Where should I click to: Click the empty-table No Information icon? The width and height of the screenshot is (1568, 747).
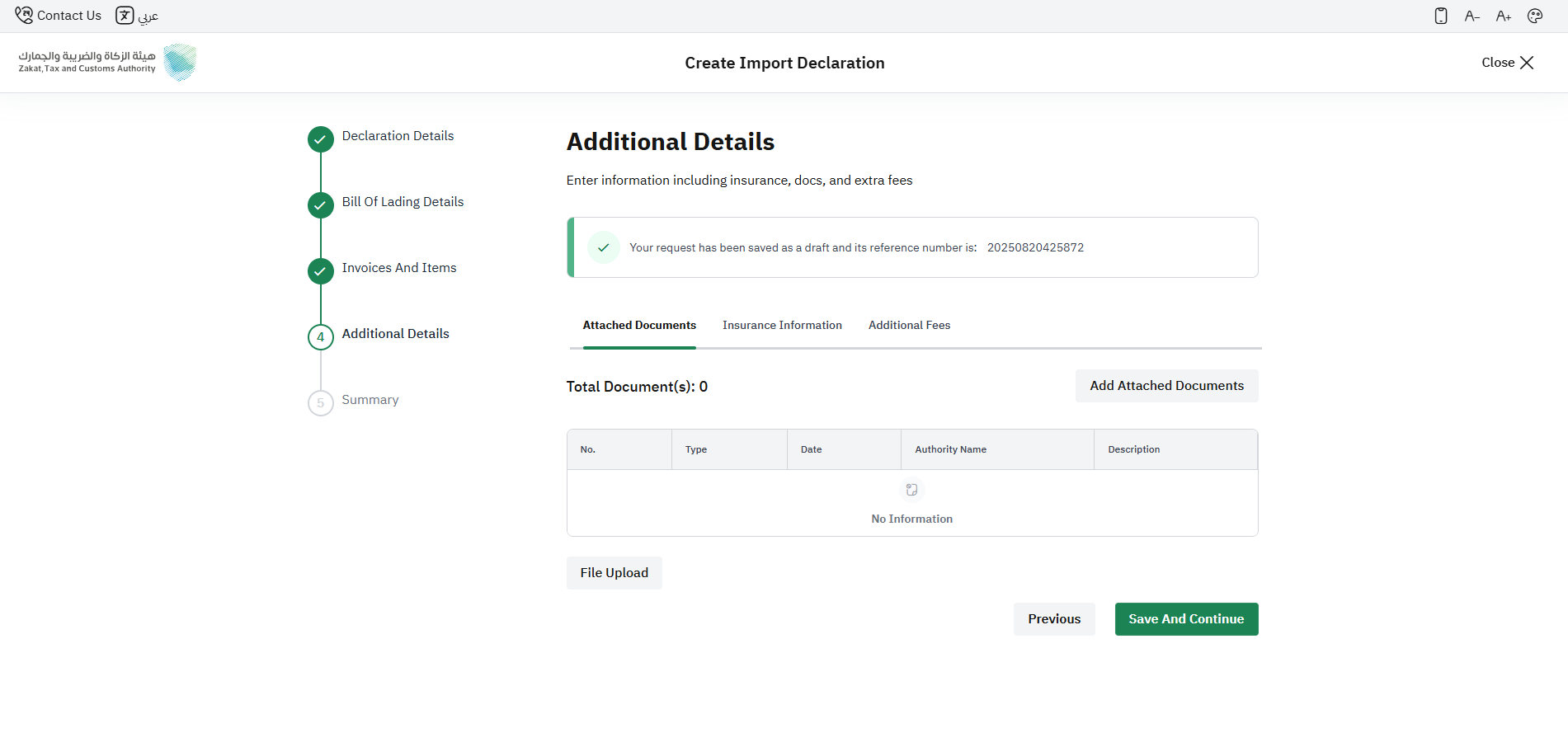[912, 490]
